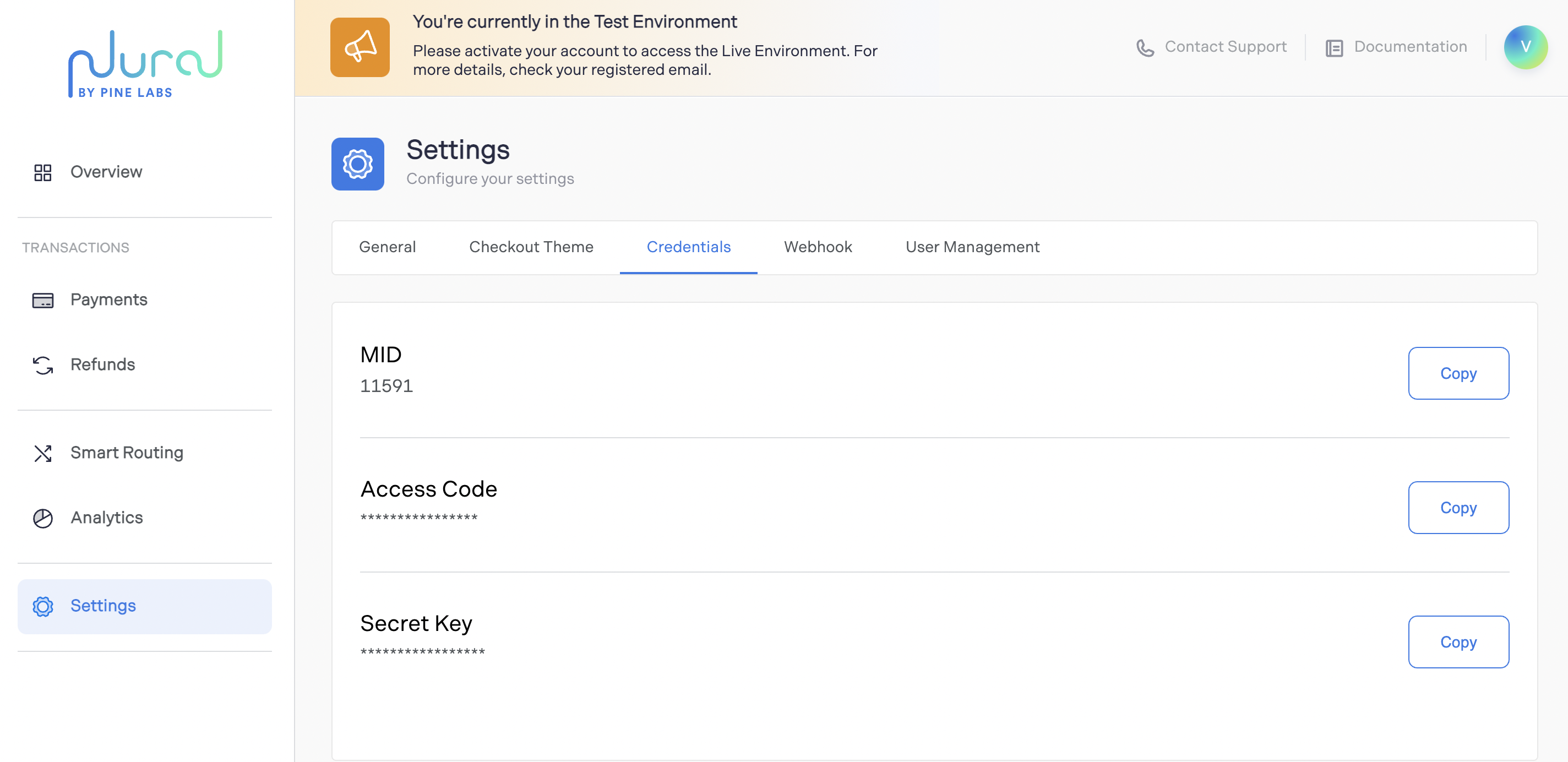The height and width of the screenshot is (762, 1568).
Task: Click the Payments card icon
Action: point(42,300)
